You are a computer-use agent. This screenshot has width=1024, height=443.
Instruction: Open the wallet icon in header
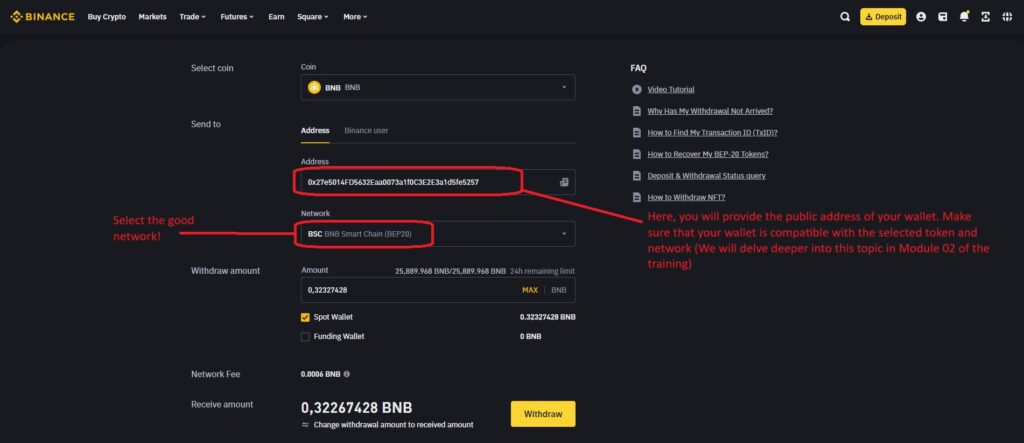(x=942, y=17)
